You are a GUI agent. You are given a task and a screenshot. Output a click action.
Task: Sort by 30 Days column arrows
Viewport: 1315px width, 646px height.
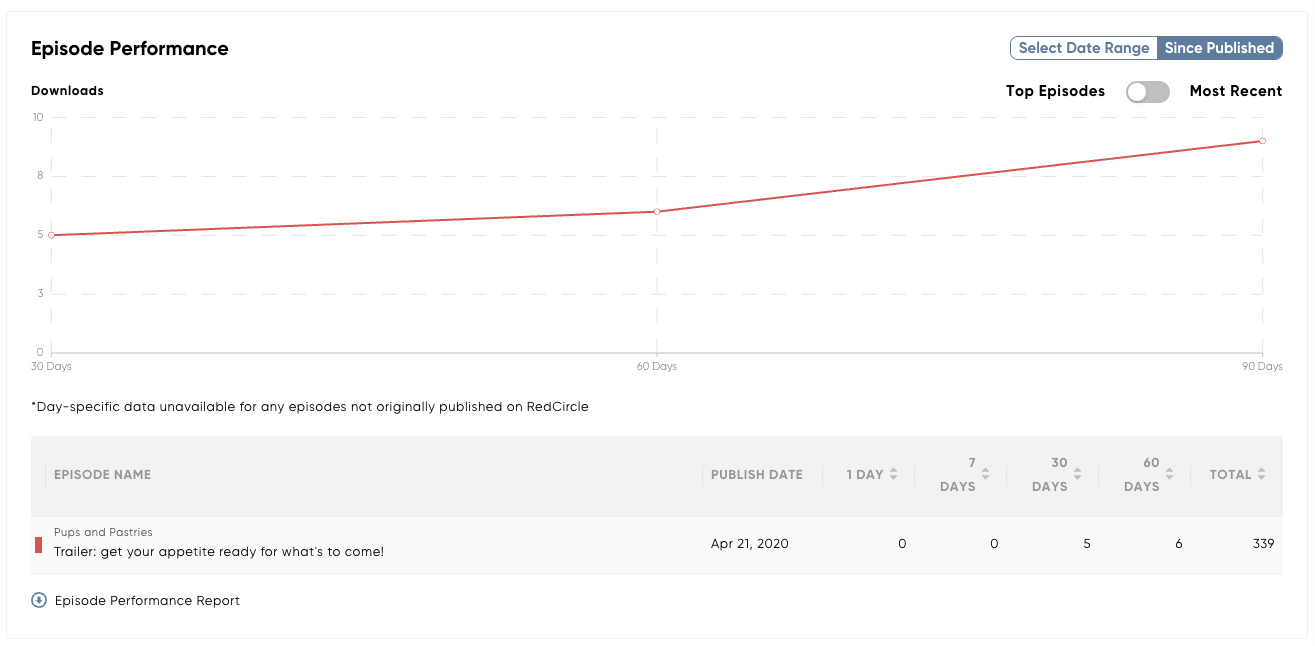pyautogui.click(x=1078, y=474)
